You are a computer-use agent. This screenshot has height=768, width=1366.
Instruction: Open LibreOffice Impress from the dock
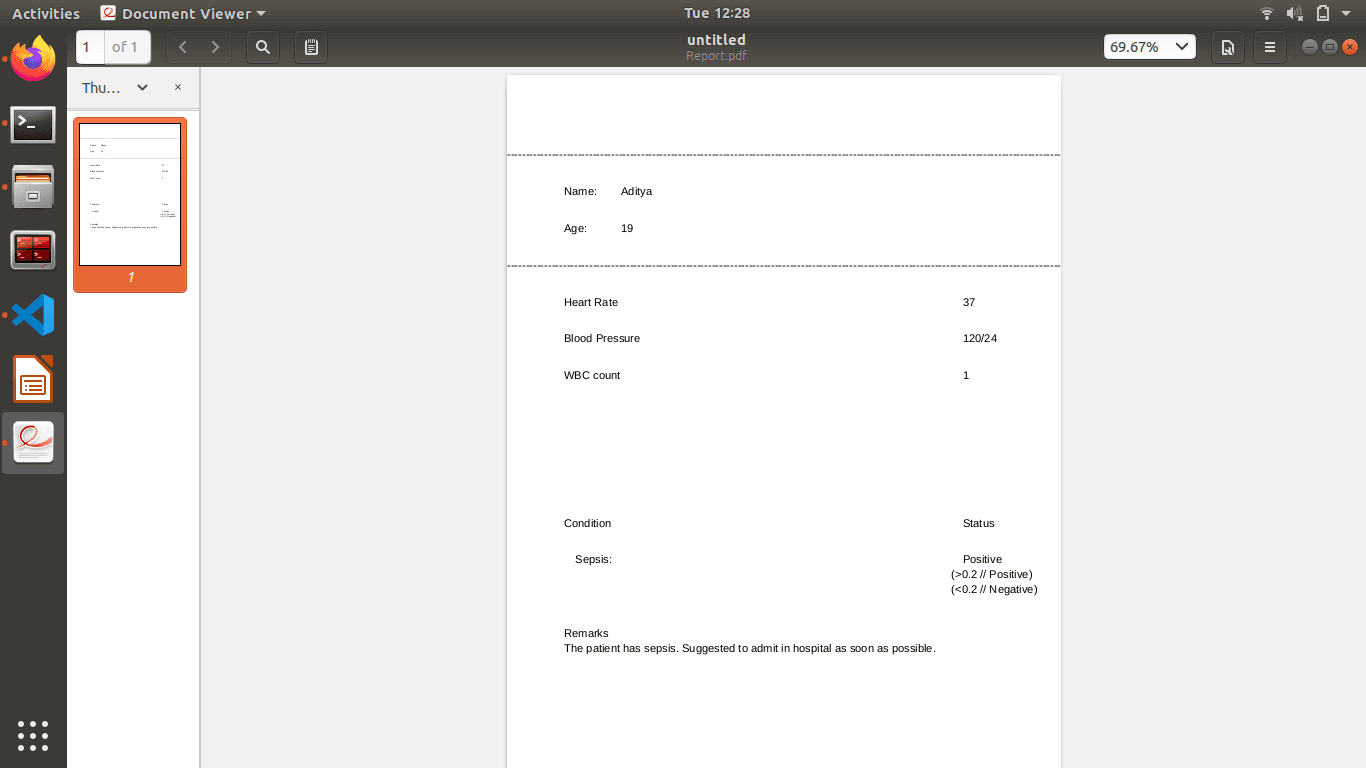(33, 379)
